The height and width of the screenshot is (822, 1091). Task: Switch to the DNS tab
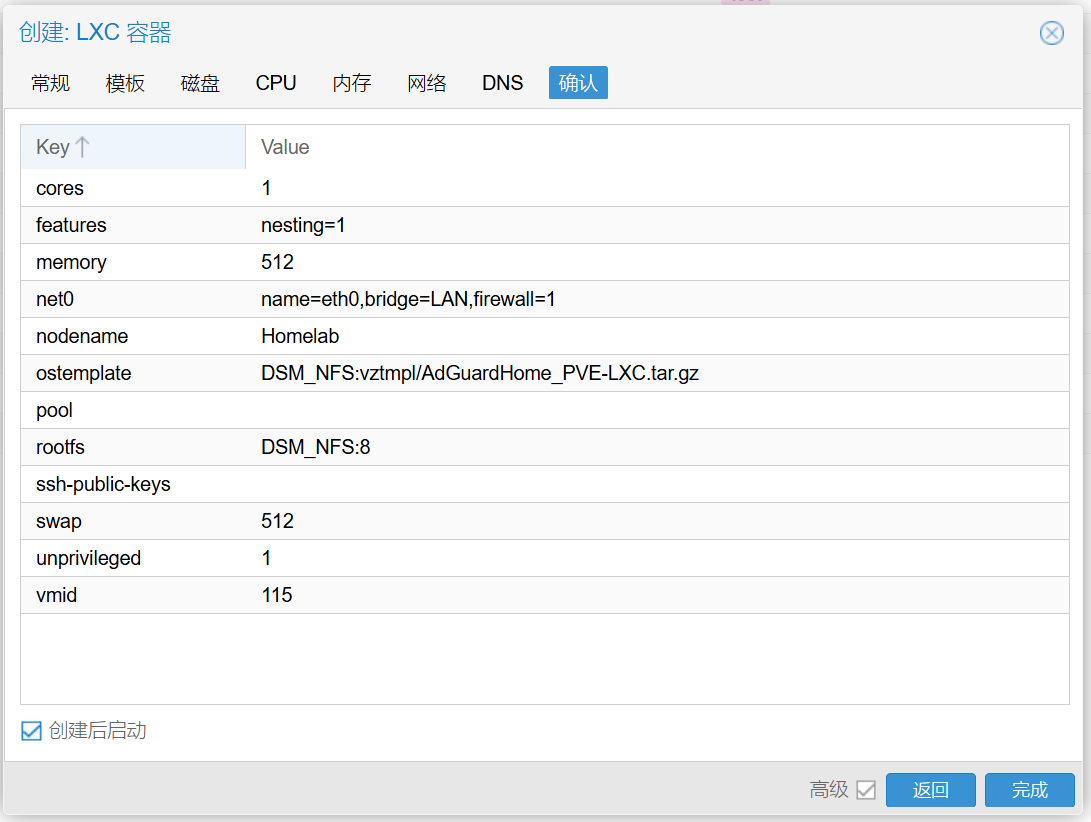tap(502, 84)
